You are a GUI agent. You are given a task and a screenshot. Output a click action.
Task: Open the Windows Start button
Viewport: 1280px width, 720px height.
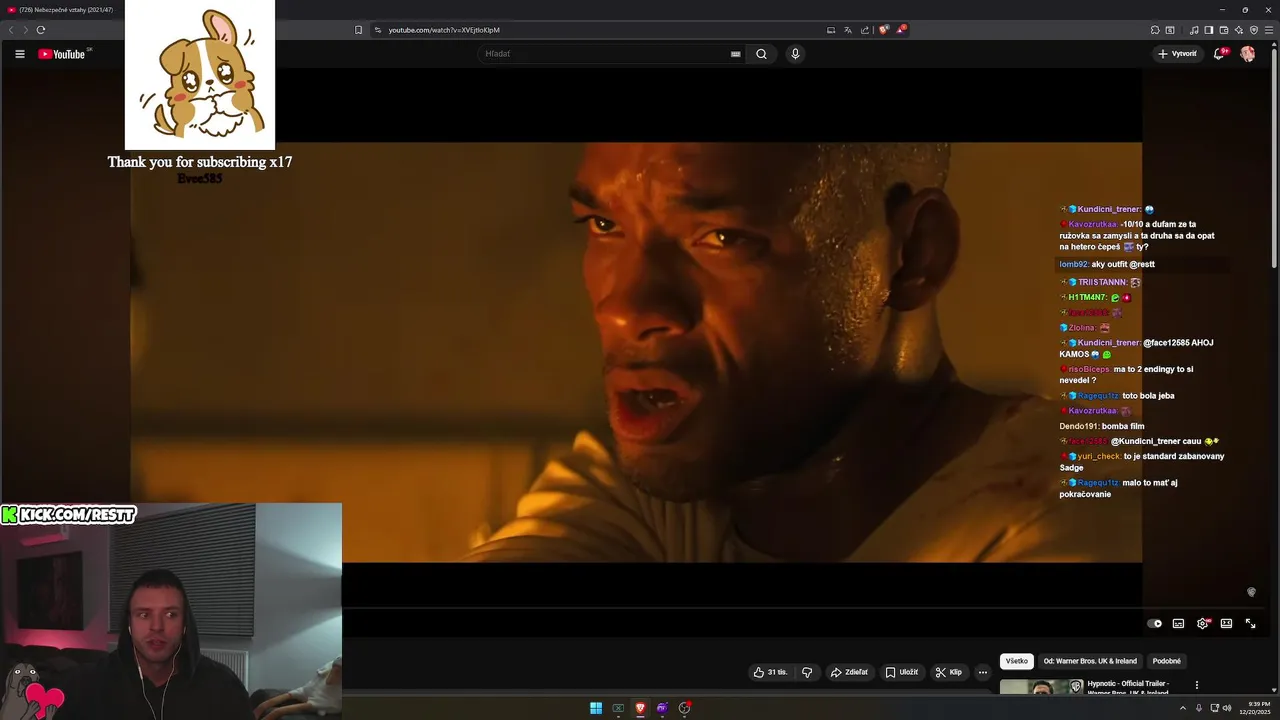pos(596,708)
